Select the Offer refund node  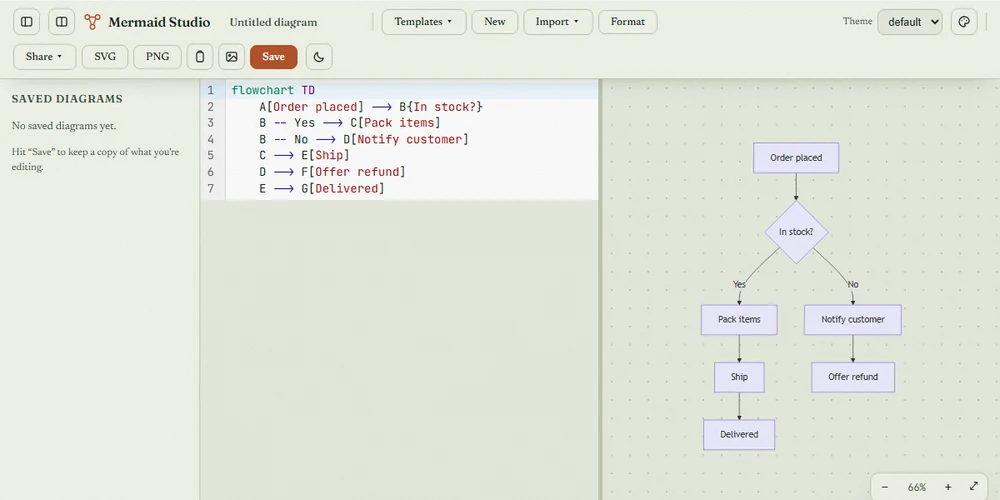pos(853,377)
